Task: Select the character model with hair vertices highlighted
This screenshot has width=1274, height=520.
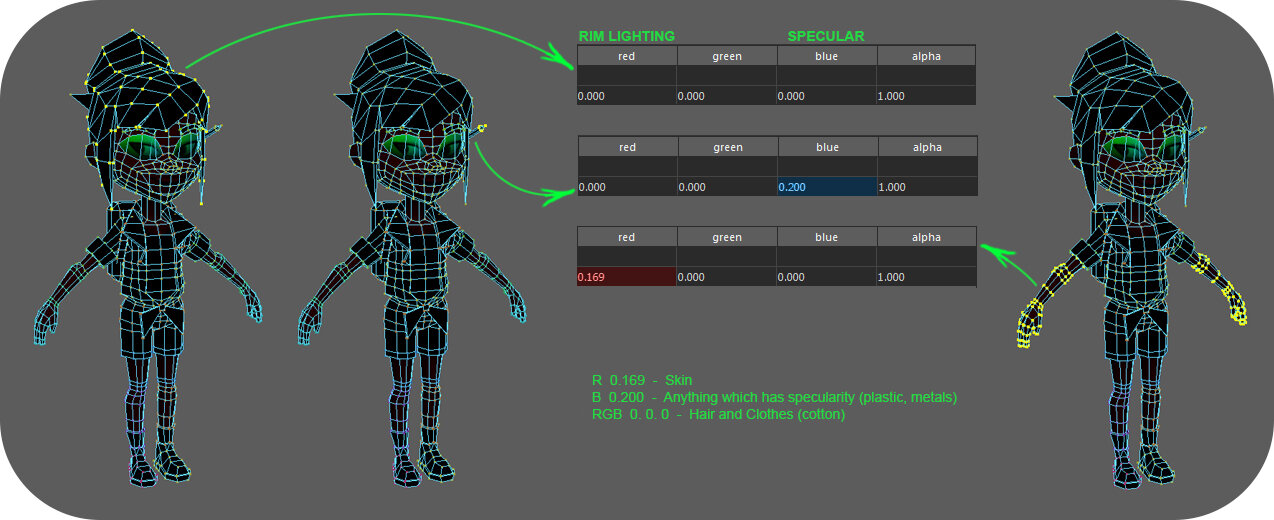Action: (148, 258)
